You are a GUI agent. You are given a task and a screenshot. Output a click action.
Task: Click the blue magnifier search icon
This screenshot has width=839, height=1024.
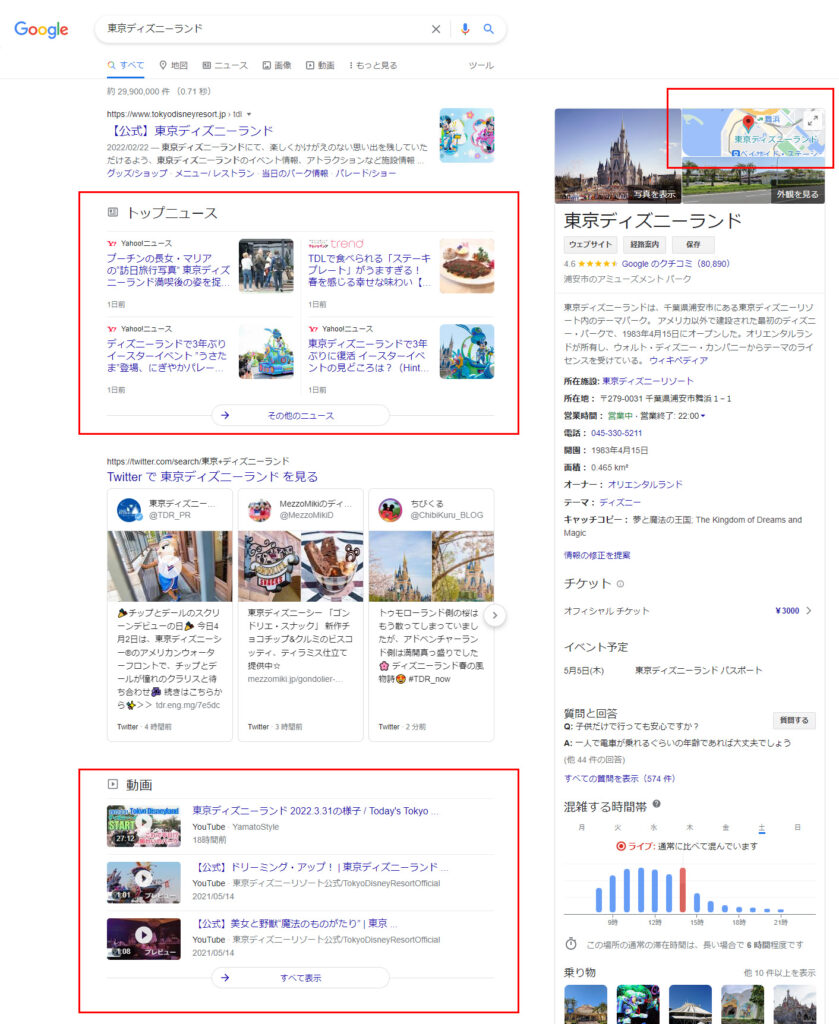click(489, 29)
